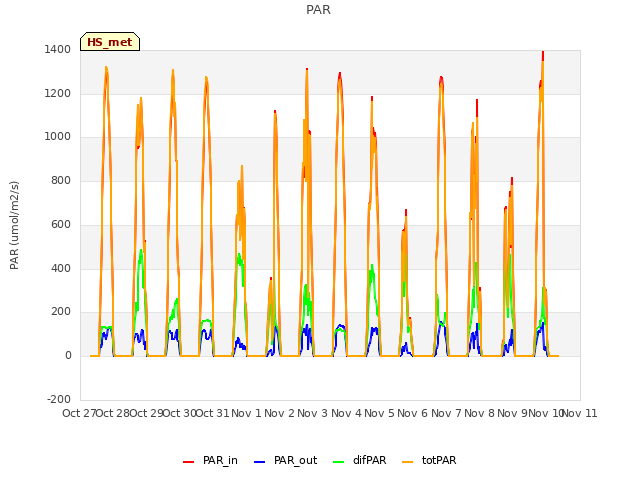Click the Nov 5 x-axis label
Screen dimensions: 640x480
380,413
